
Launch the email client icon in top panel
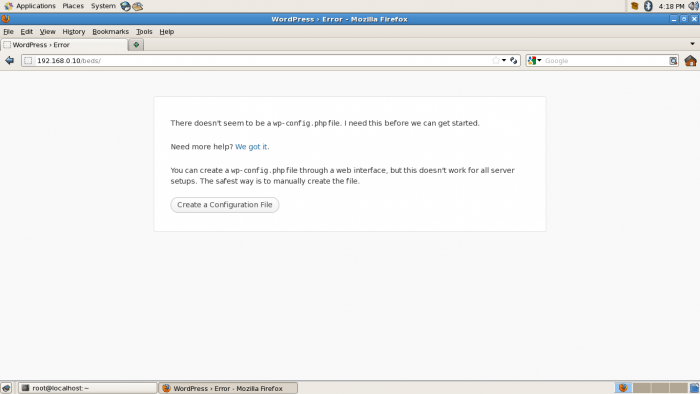(x=138, y=6)
